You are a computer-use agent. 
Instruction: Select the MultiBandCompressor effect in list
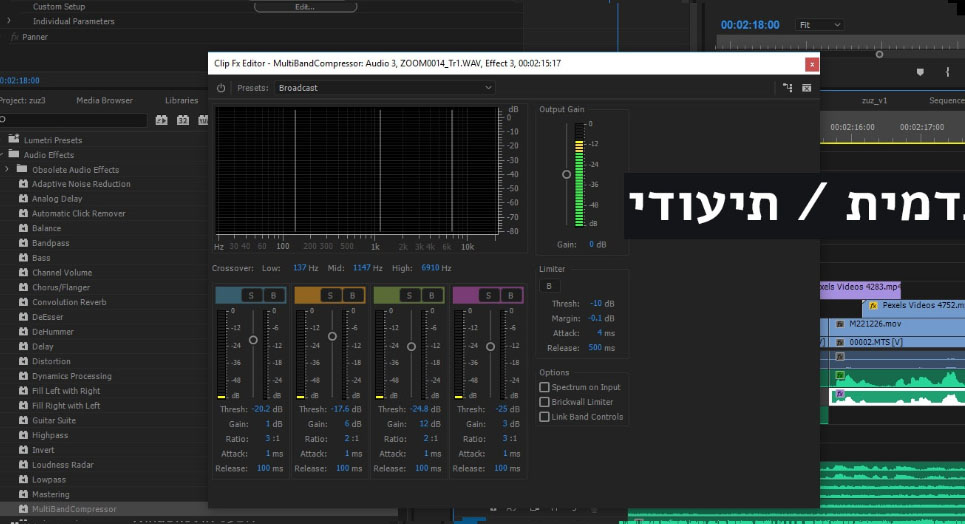click(74, 509)
